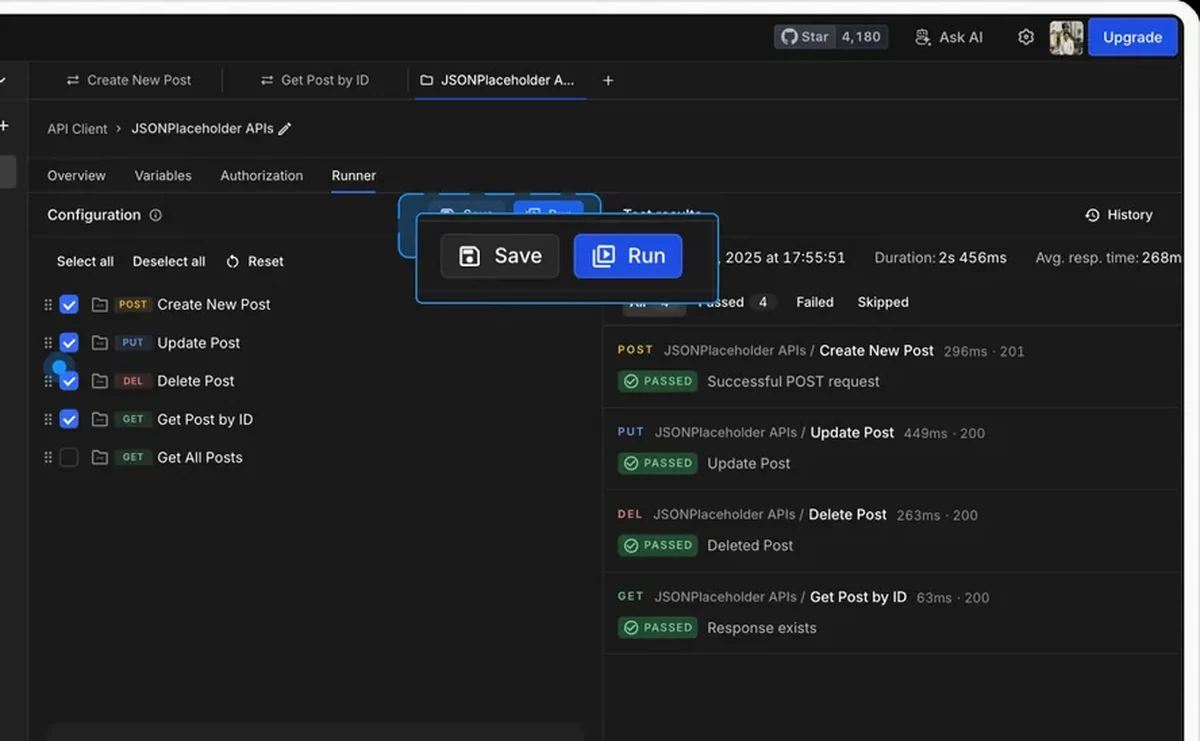The height and width of the screenshot is (741, 1200).
Task: Open Get Post by ID test result
Action: (858, 597)
